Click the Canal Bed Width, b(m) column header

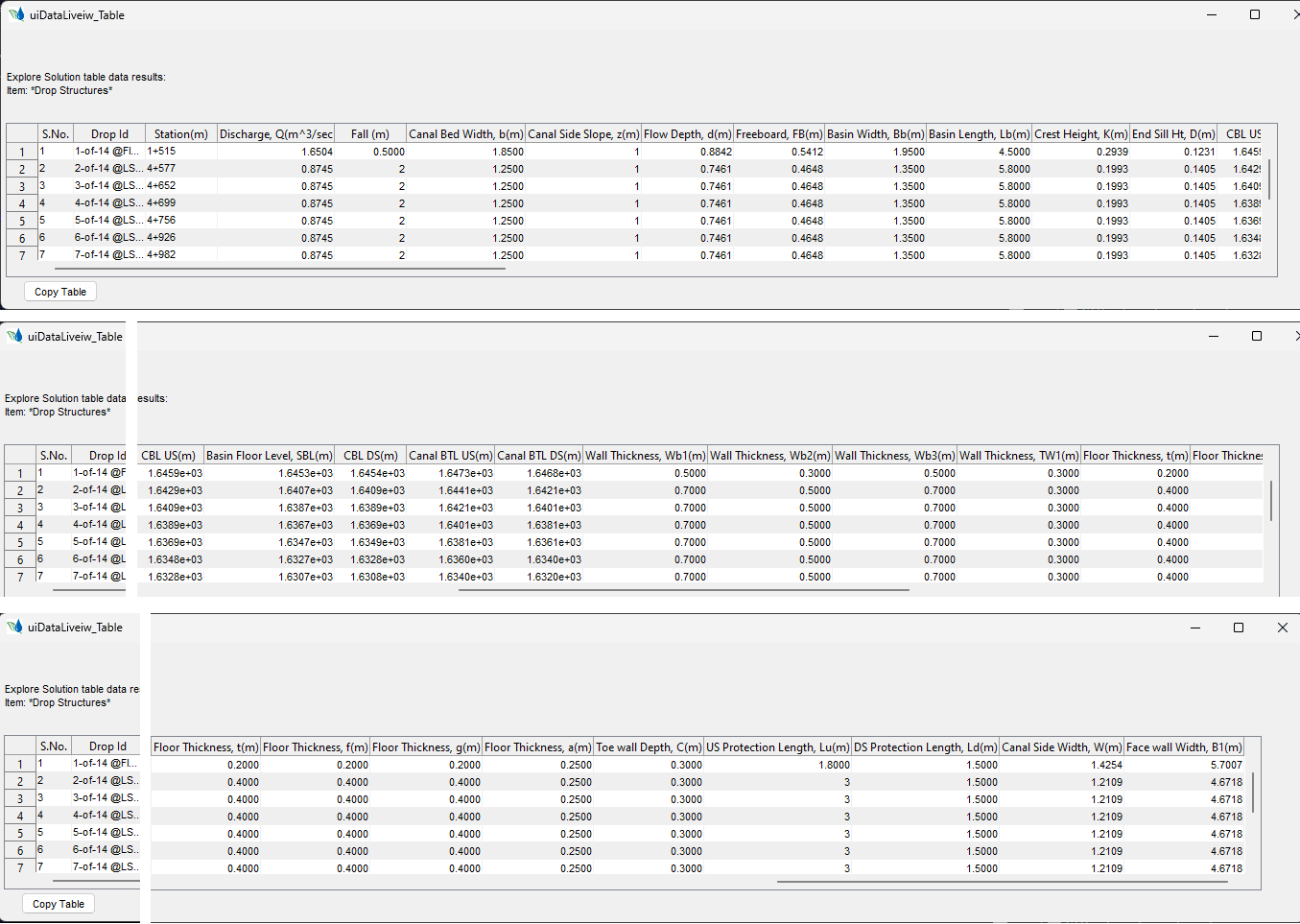coord(466,134)
